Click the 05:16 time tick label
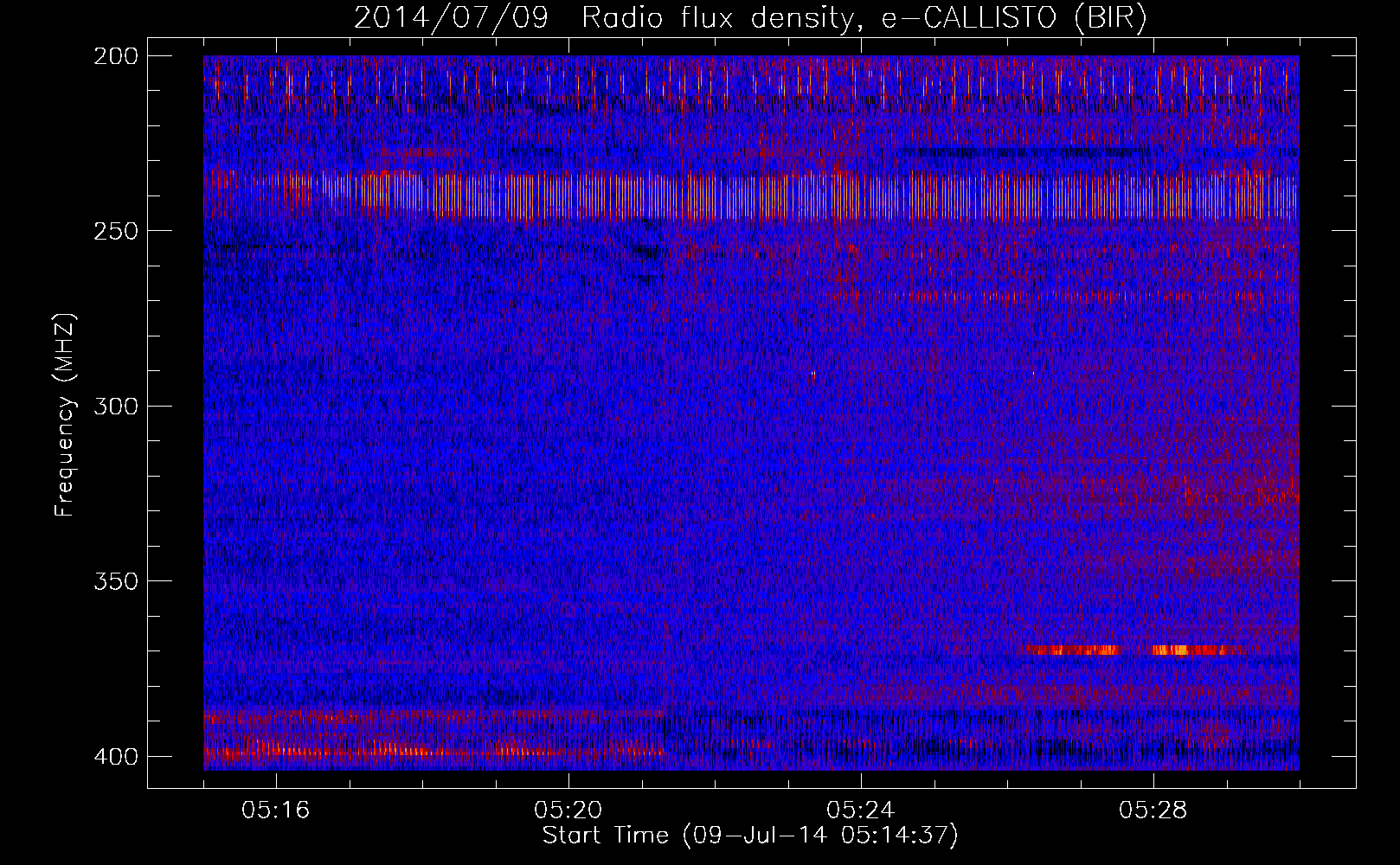 pos(276,811)
